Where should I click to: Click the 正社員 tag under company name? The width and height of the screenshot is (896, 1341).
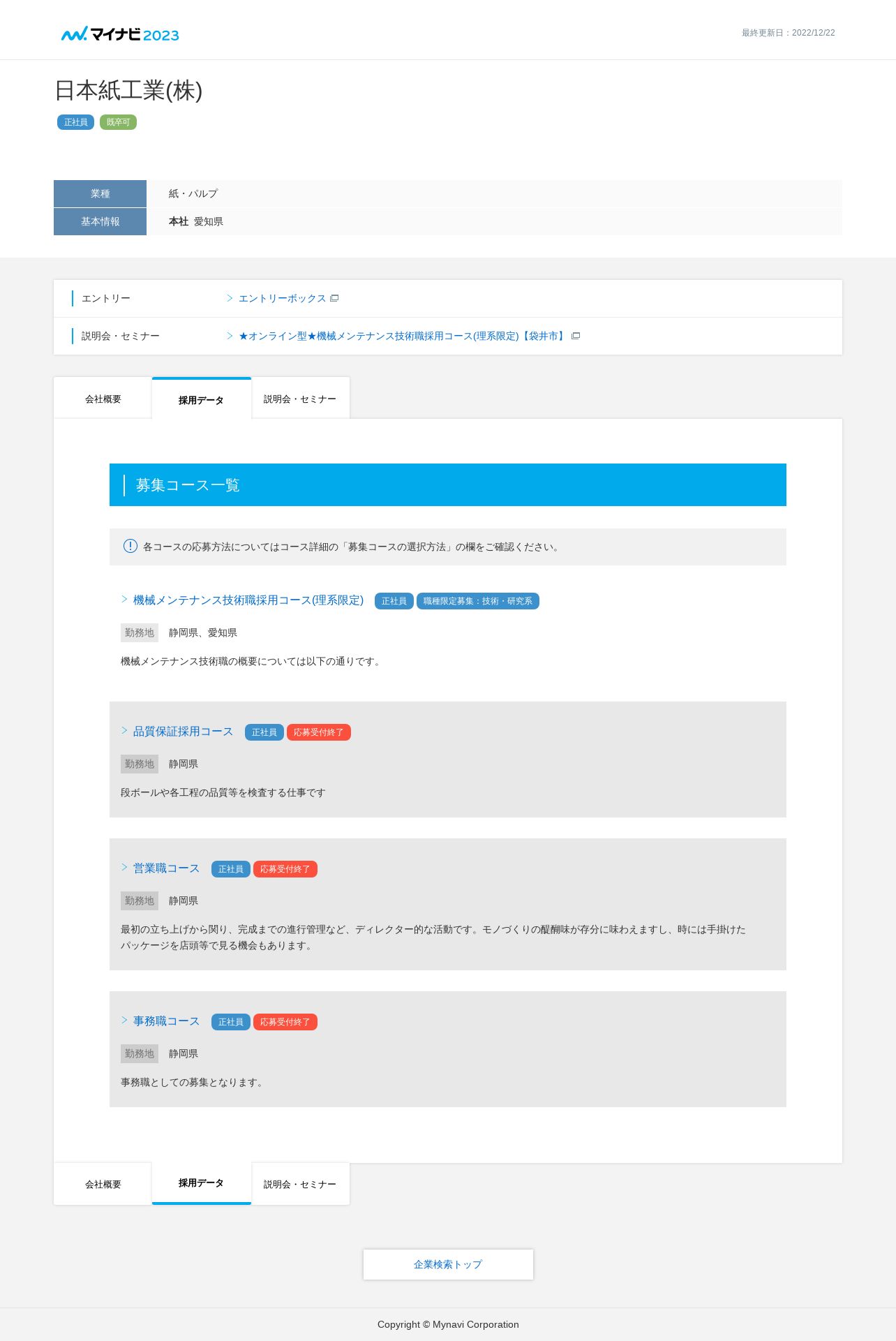click(75, 122)
